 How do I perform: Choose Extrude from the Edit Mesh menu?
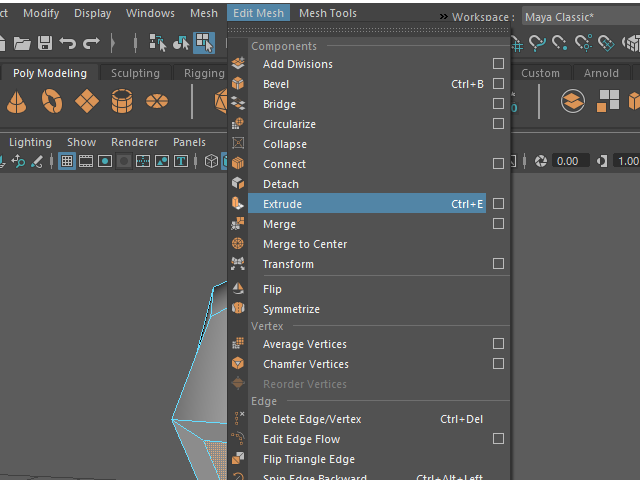coord(282,204)
